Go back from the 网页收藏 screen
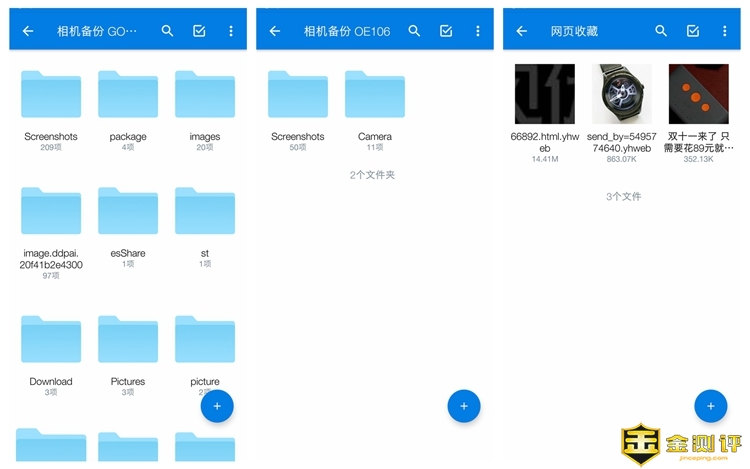Image resolution: width=750 pixels, height=469 pixels. tap(521, 31)
